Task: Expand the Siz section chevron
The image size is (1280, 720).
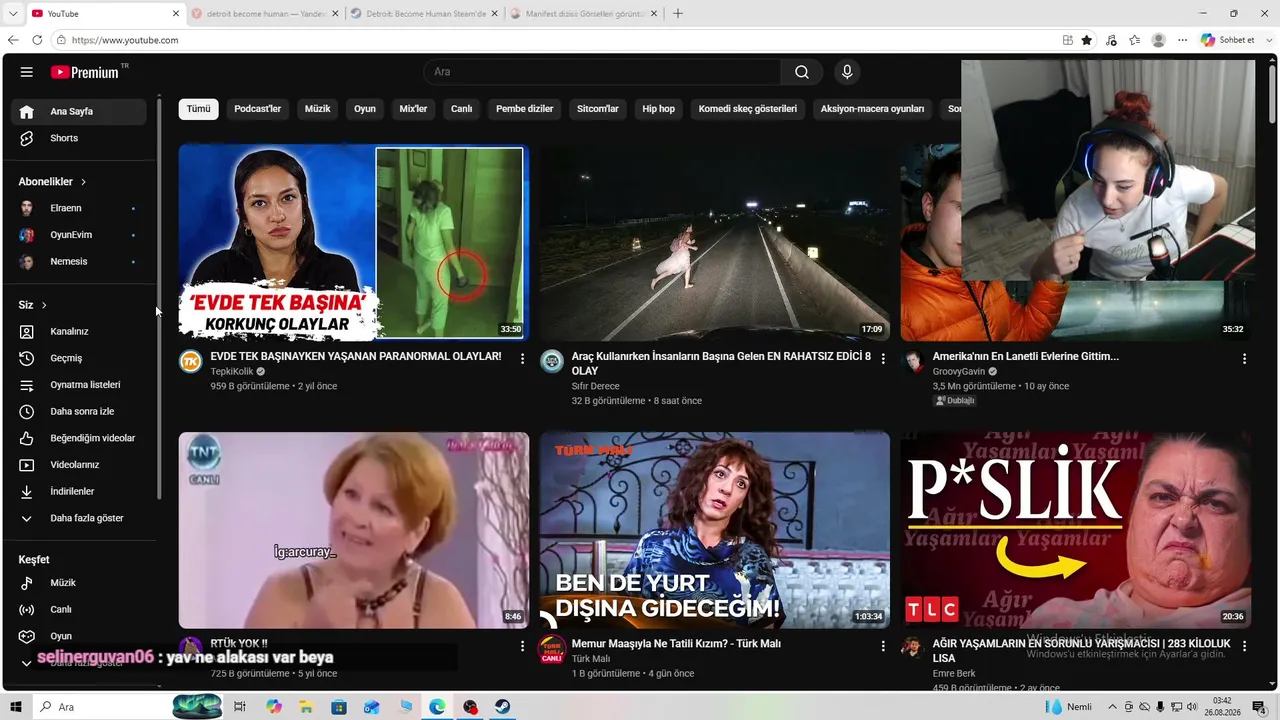Action: coord(44,305)
